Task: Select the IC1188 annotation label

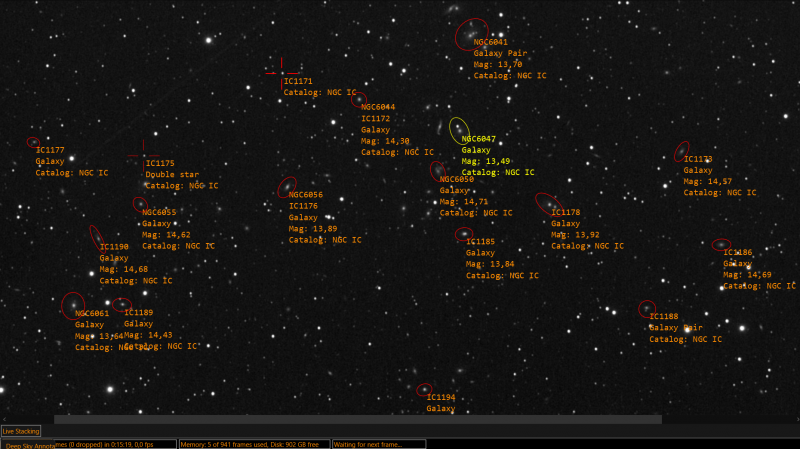Action: [x=664, y=316]
